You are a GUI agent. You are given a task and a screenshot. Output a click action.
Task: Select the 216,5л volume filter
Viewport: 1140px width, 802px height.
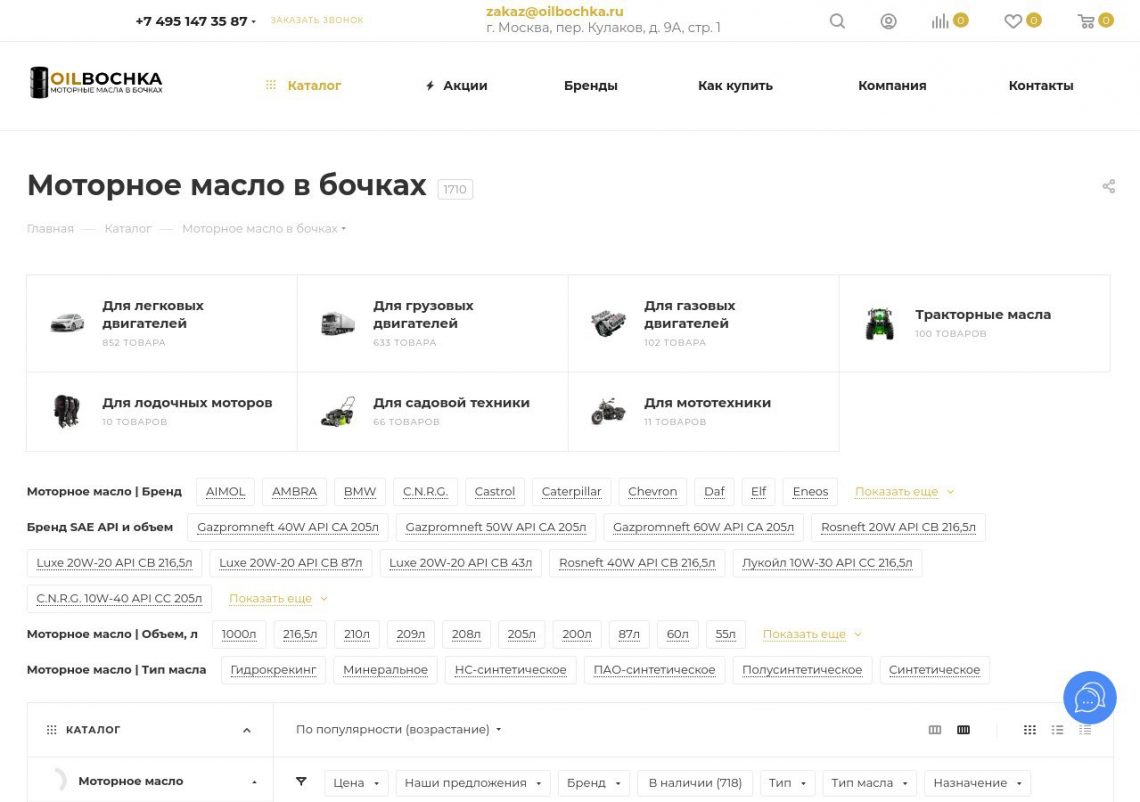300,633
